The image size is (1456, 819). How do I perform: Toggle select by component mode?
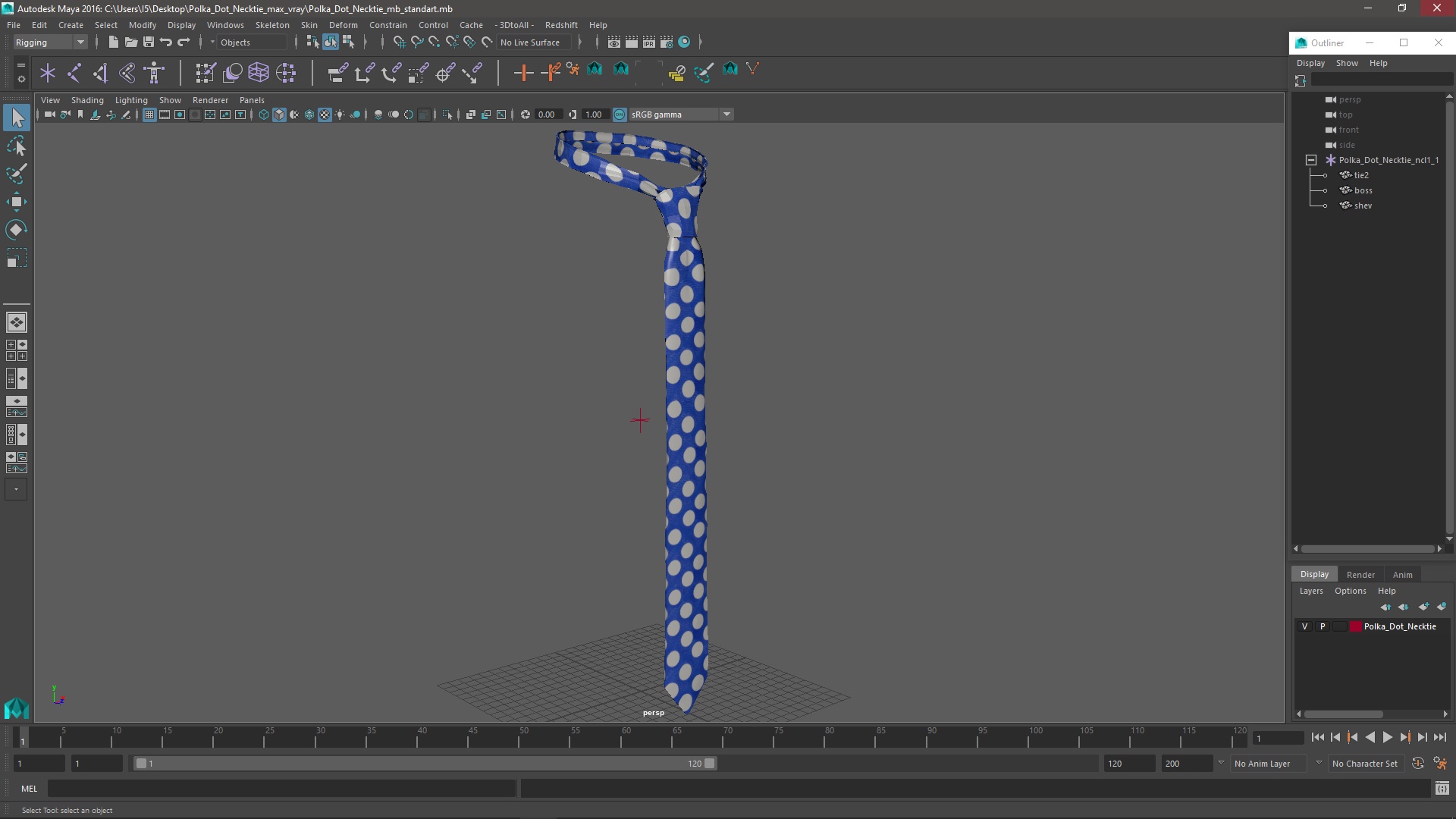tap(348, 42)
